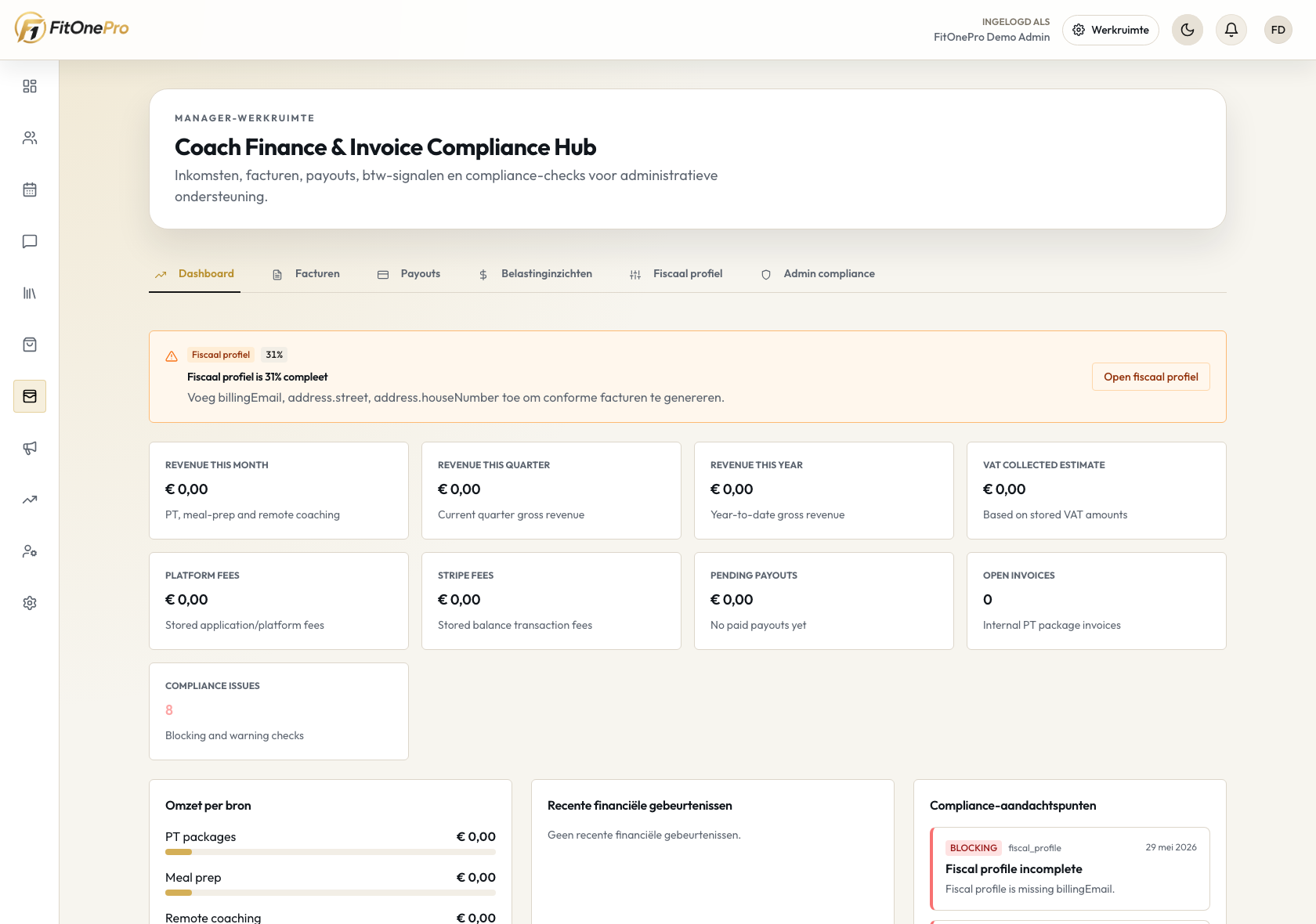Select the Revenue This Month card
Screen dimensions: 1316x924
[279, 490]
